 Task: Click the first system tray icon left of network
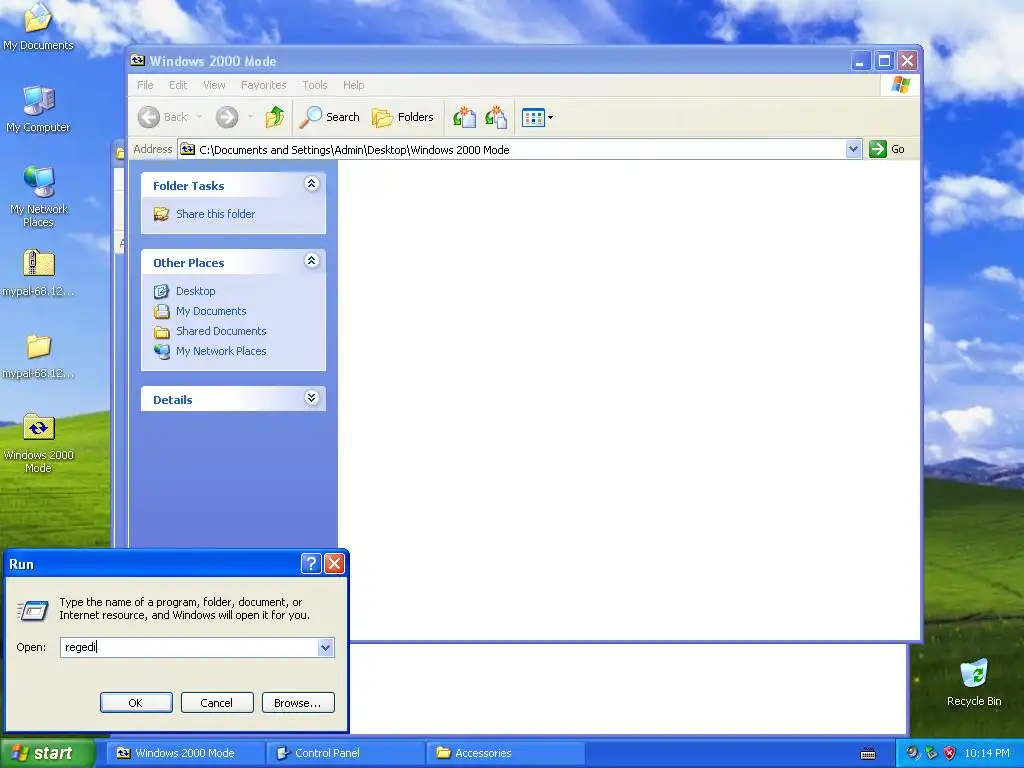click(x=912, y=753)
